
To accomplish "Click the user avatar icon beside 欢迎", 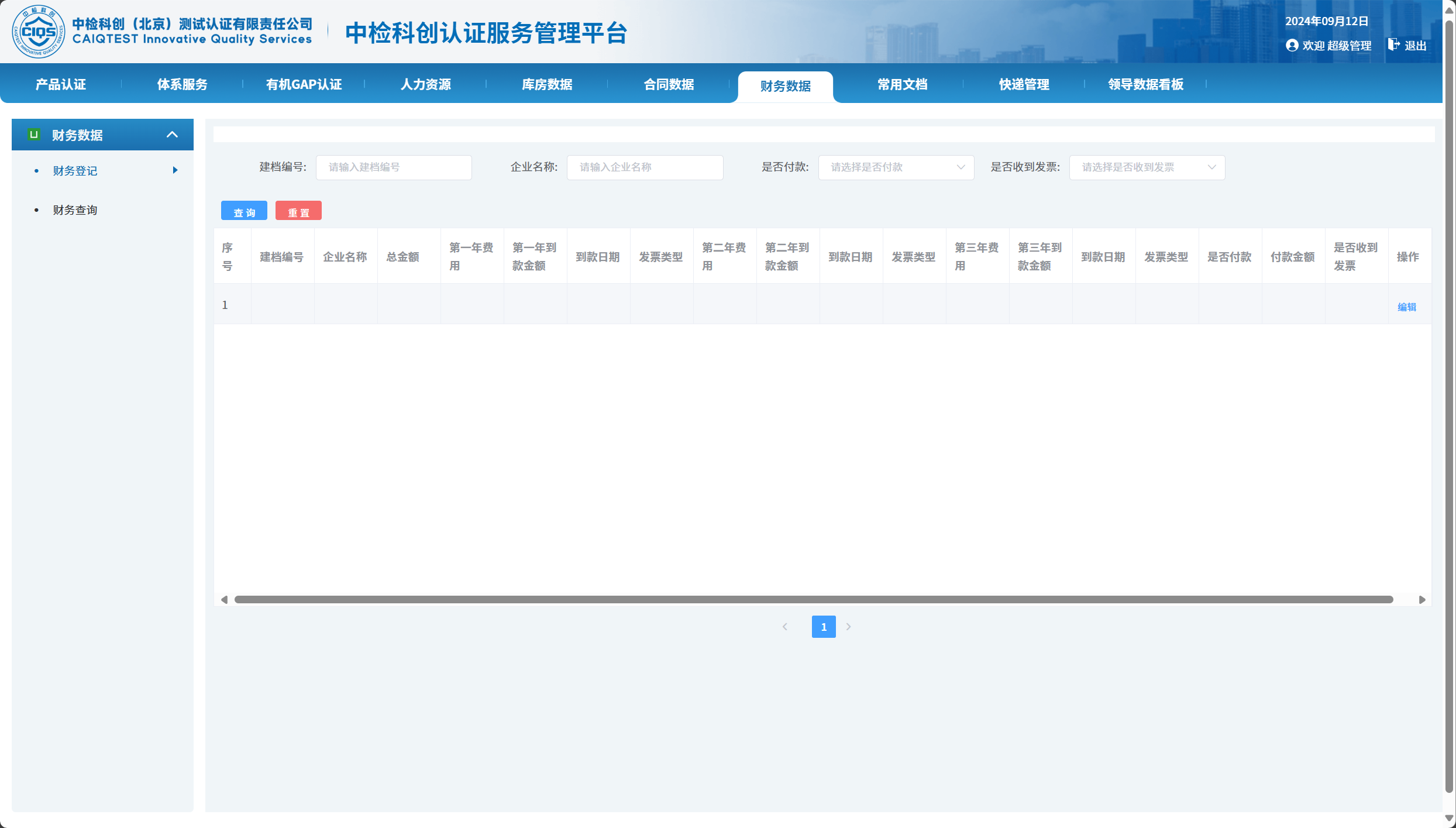I will [x=1292, y=46].
